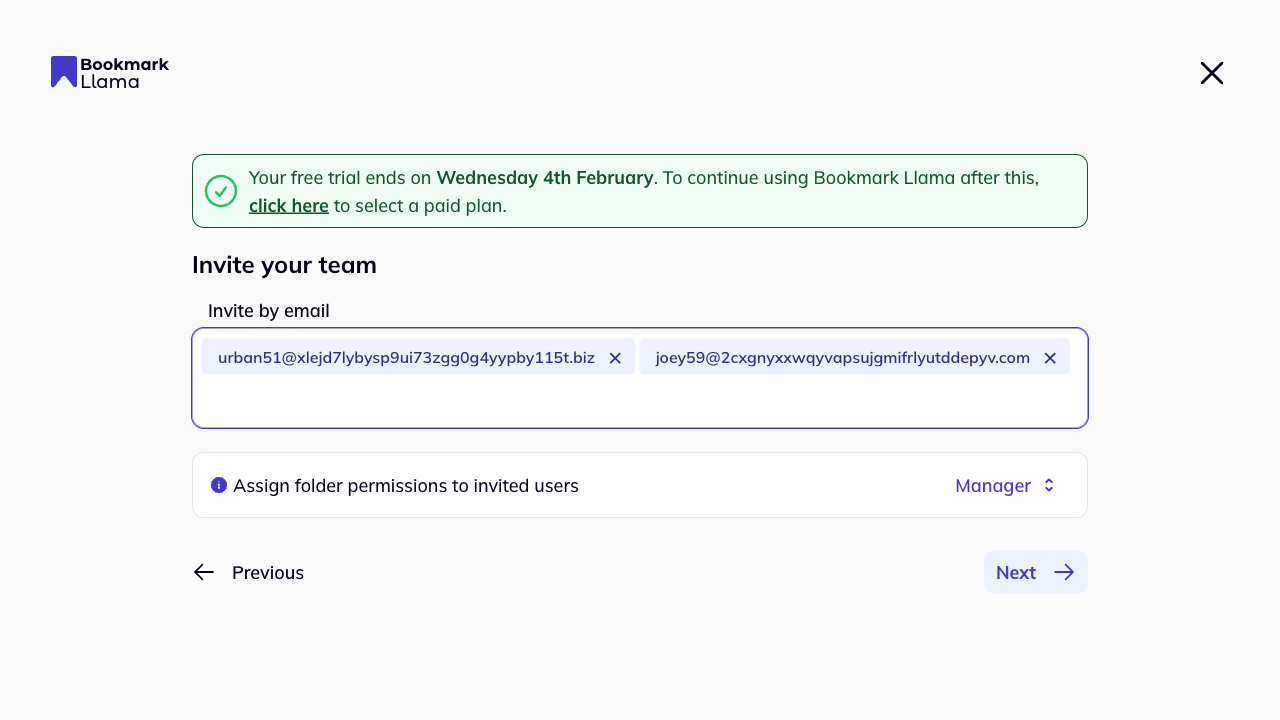Click the green checkmark trial status icon
This screenshot has height=720, width=1280.
[x=221, y=191]
